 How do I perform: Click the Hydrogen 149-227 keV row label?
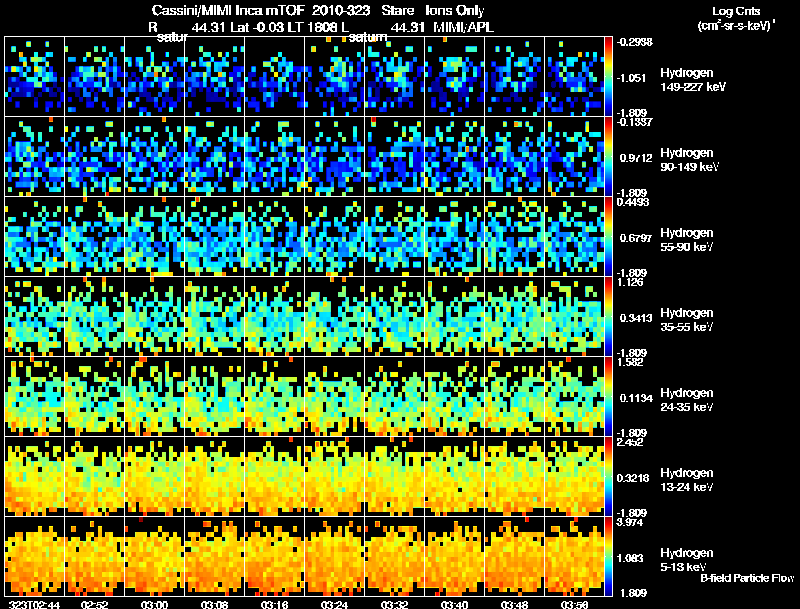click(x=692, y=80)
